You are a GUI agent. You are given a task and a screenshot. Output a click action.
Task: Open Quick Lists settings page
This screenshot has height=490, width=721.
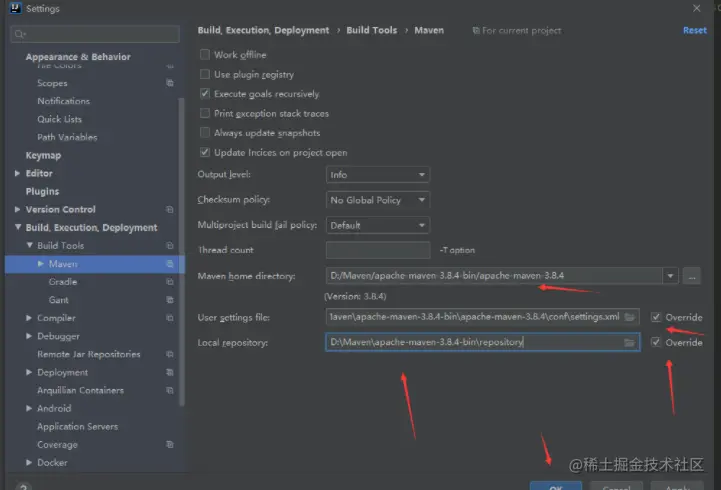point(59,119)
